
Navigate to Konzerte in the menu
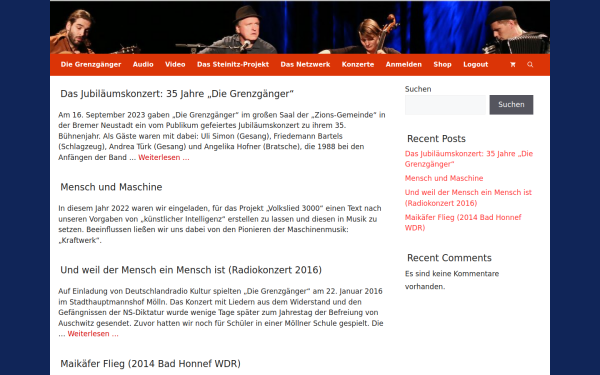pyautogui.click(x=358, y=65)
